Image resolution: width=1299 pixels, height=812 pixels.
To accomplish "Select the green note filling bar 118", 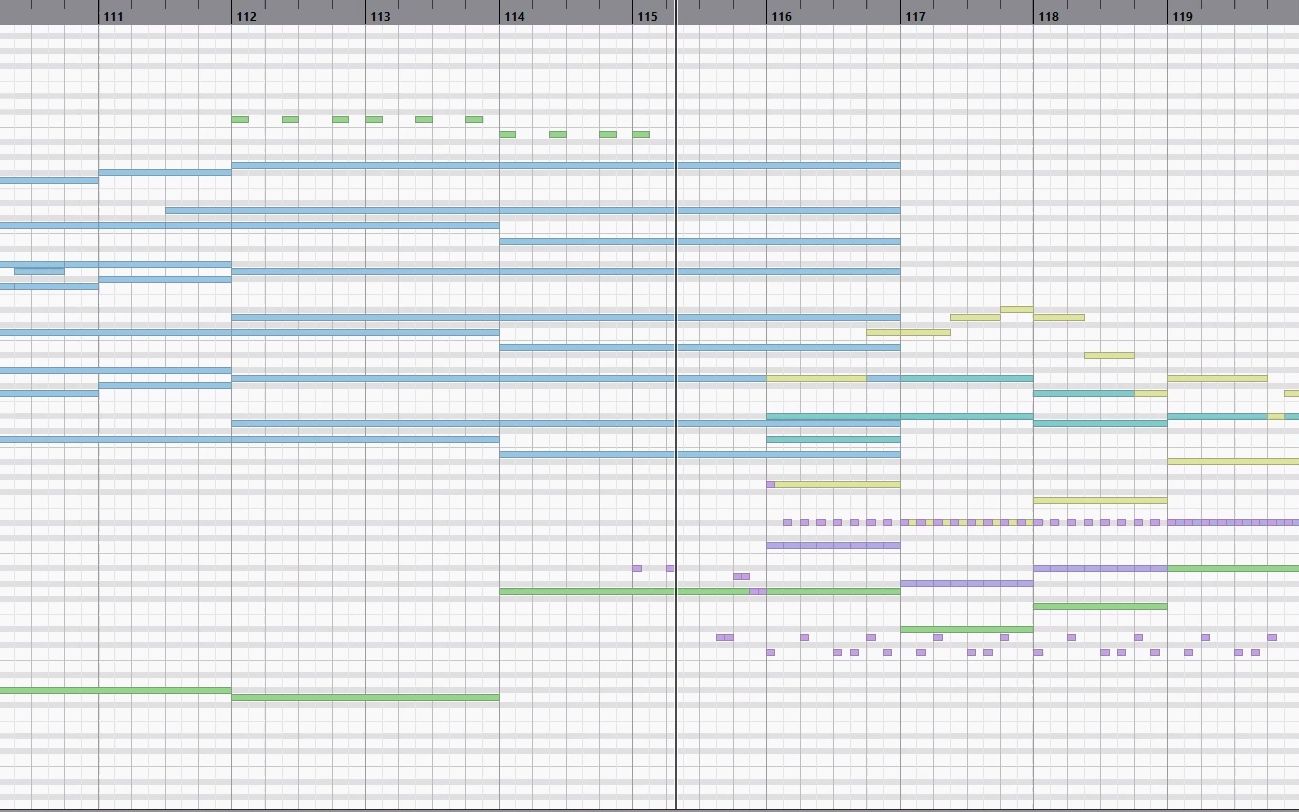I will [1100, 606].
